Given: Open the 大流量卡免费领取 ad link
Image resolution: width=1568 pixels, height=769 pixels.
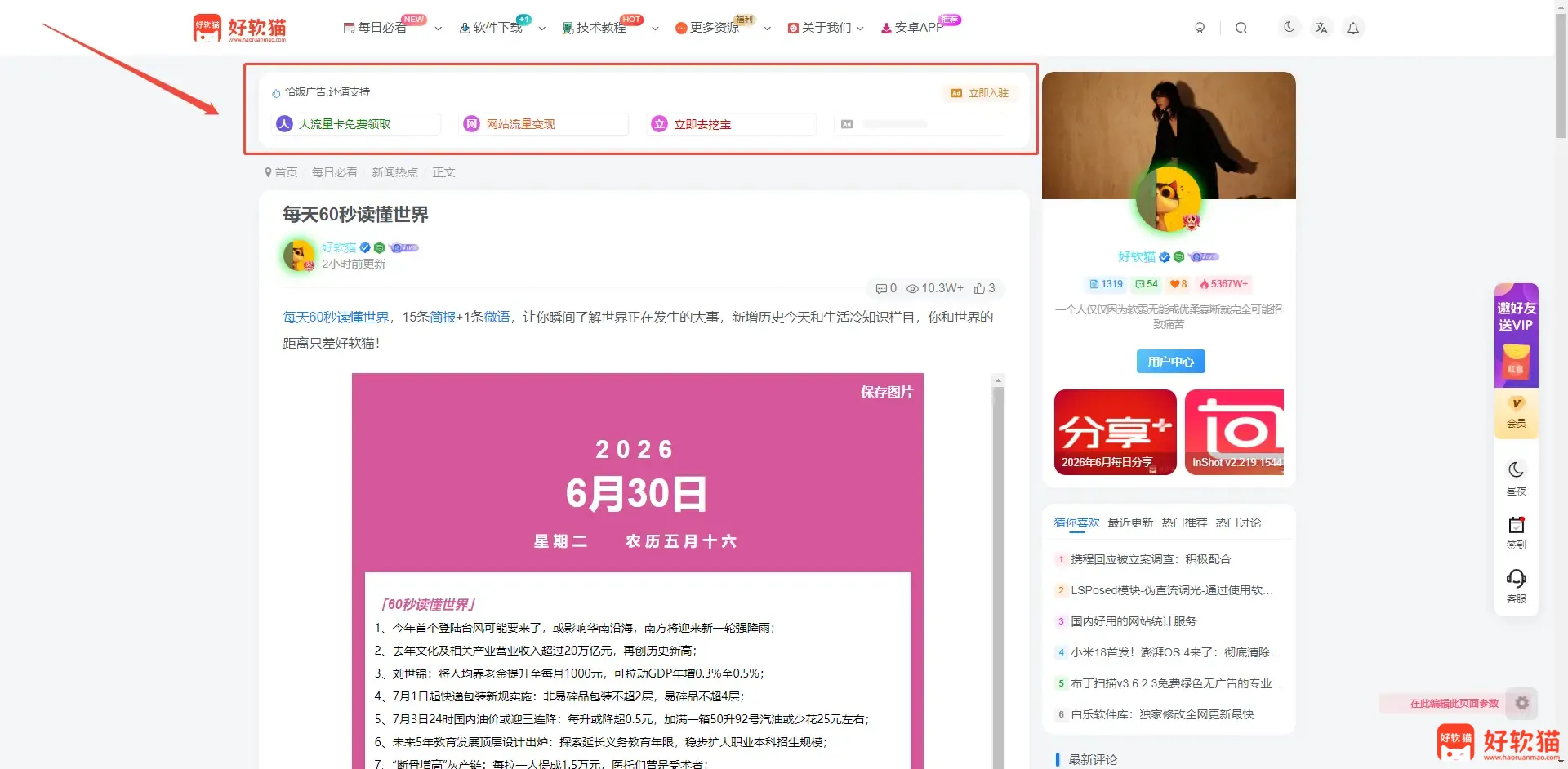Looking at the screenshot, I should (x=356, y=124).
